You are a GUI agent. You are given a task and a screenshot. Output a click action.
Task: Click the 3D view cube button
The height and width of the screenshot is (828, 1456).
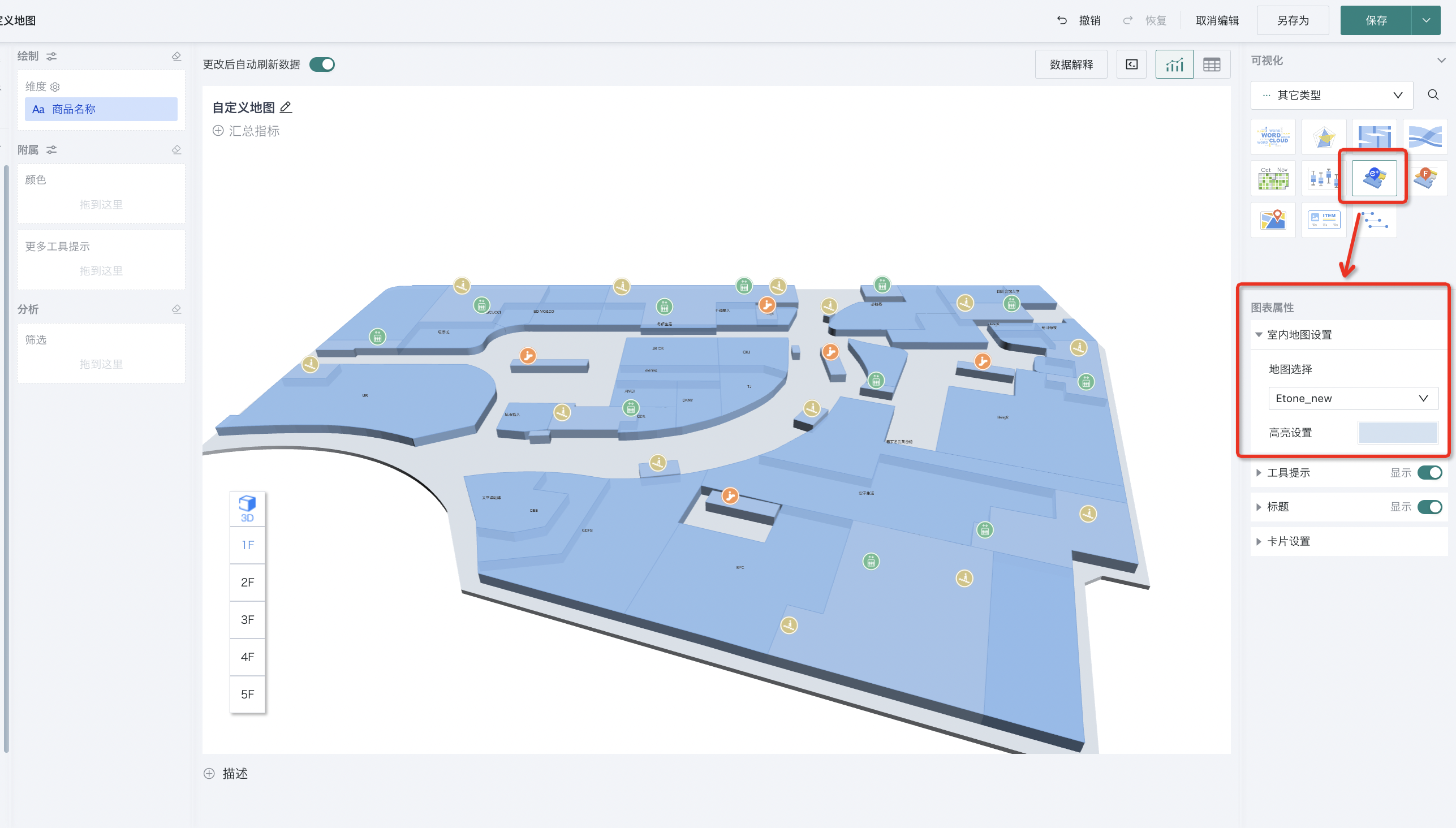pyautogui.click(x=247, y=508)
